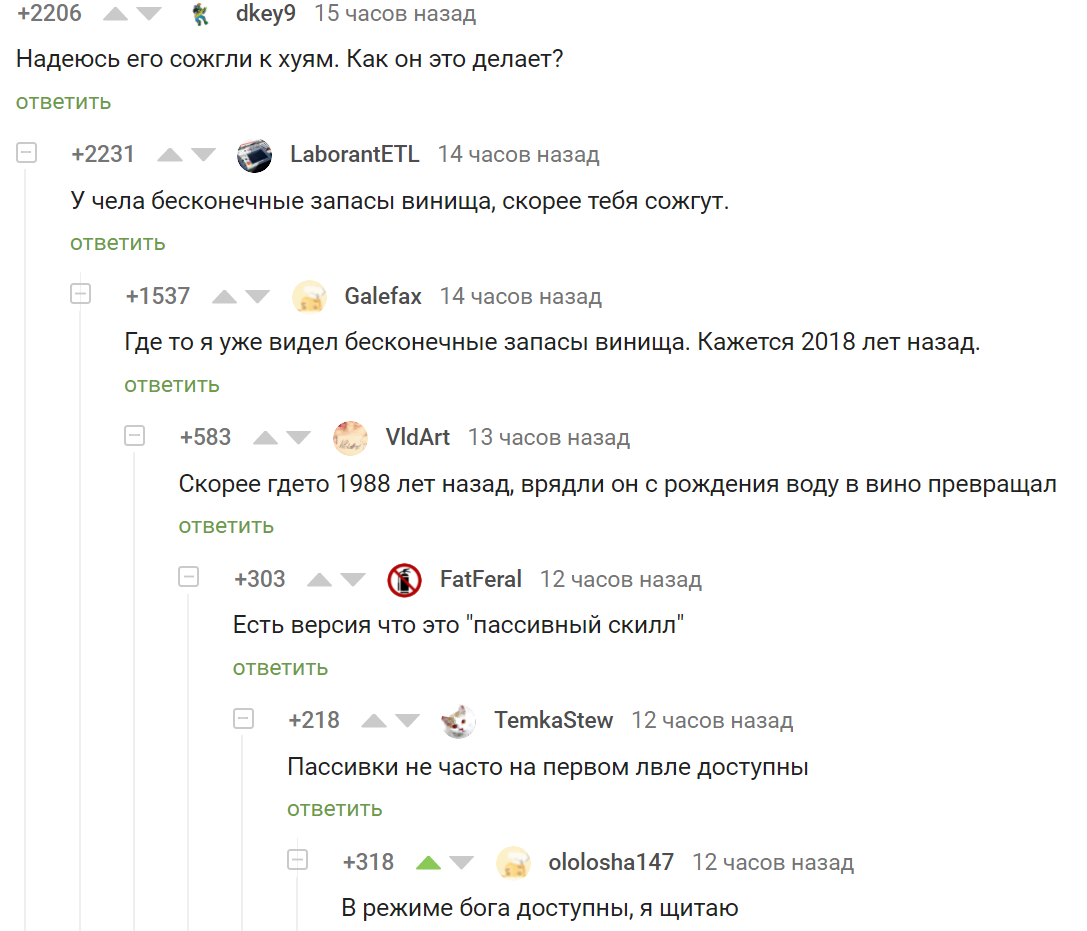
Task: Collapse VldArt's reply thread
Action: 134,435
